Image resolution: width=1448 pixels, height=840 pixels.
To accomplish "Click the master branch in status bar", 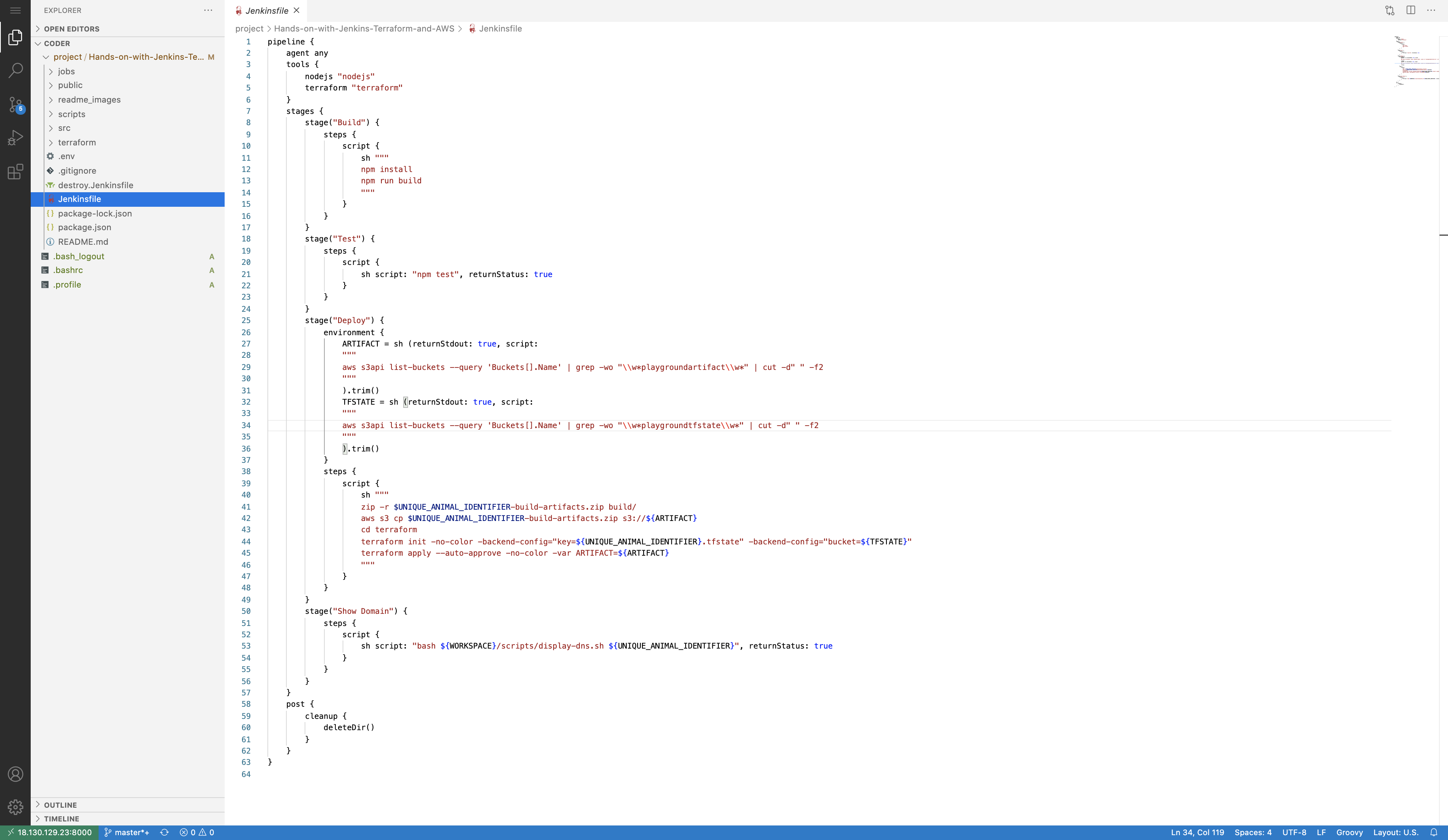I will click(127, 833).
